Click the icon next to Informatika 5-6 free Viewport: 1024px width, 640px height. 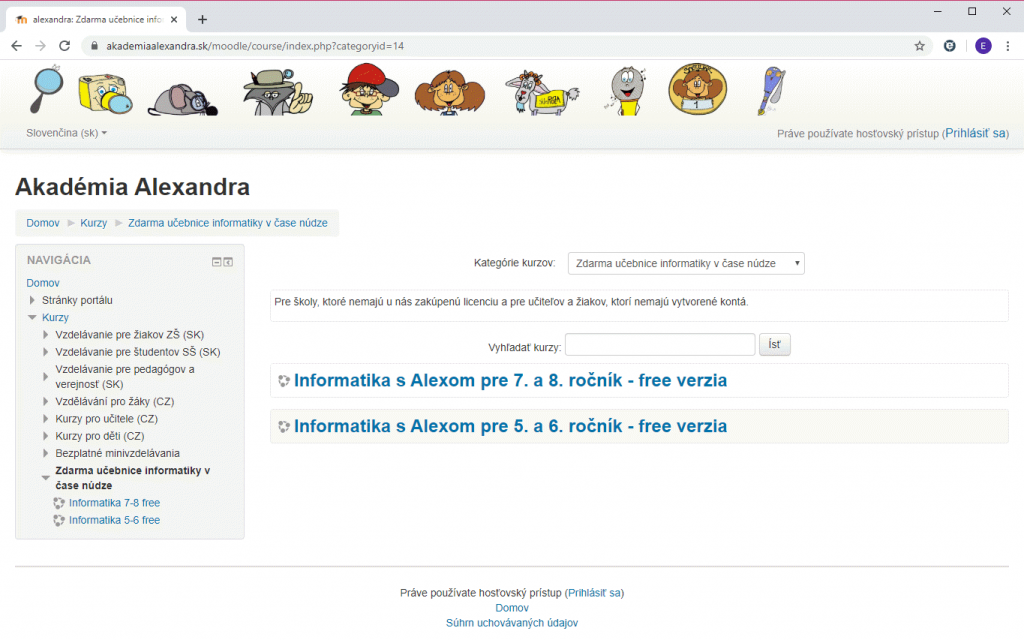point(59,520)
